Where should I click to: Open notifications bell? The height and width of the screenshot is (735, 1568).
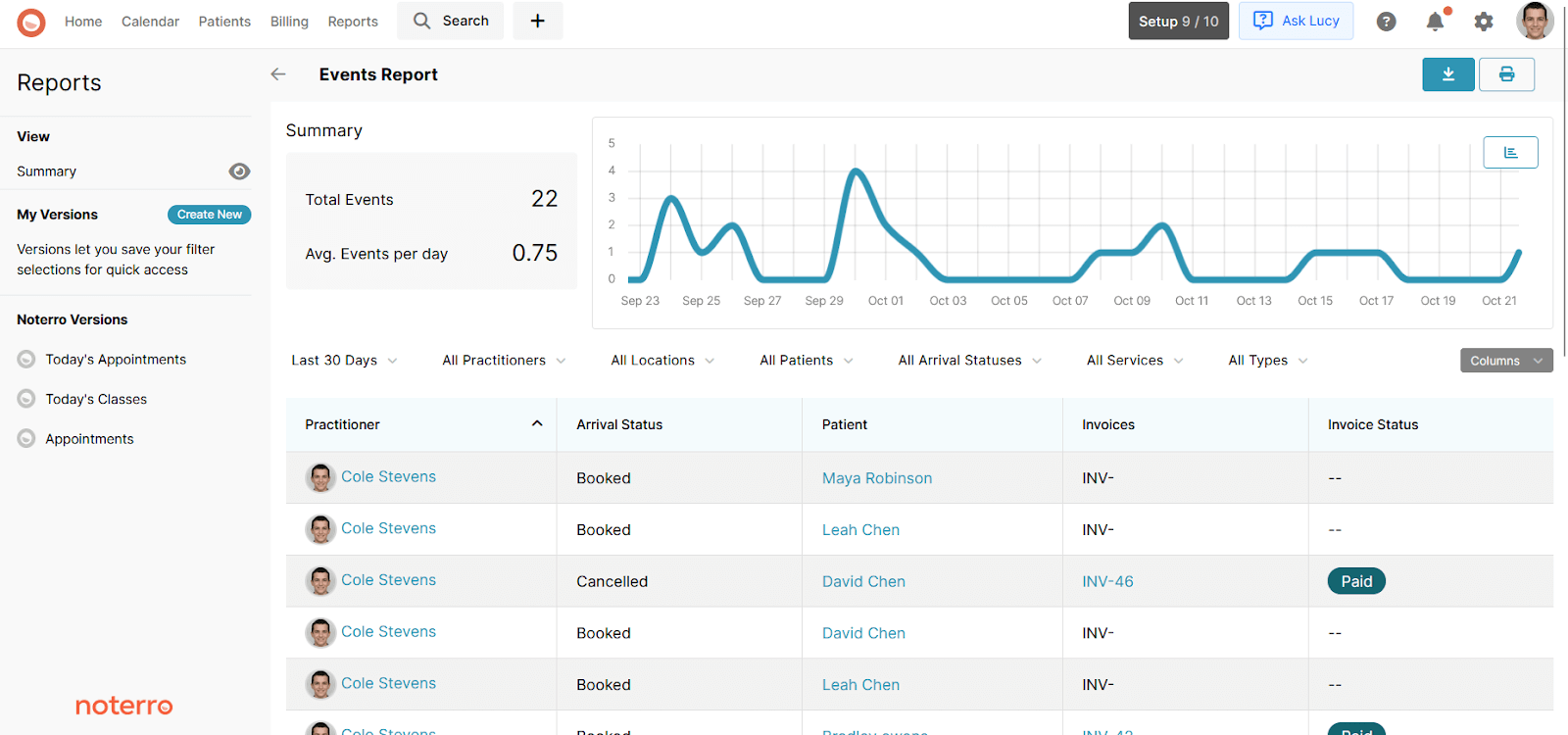(1435, 22)
